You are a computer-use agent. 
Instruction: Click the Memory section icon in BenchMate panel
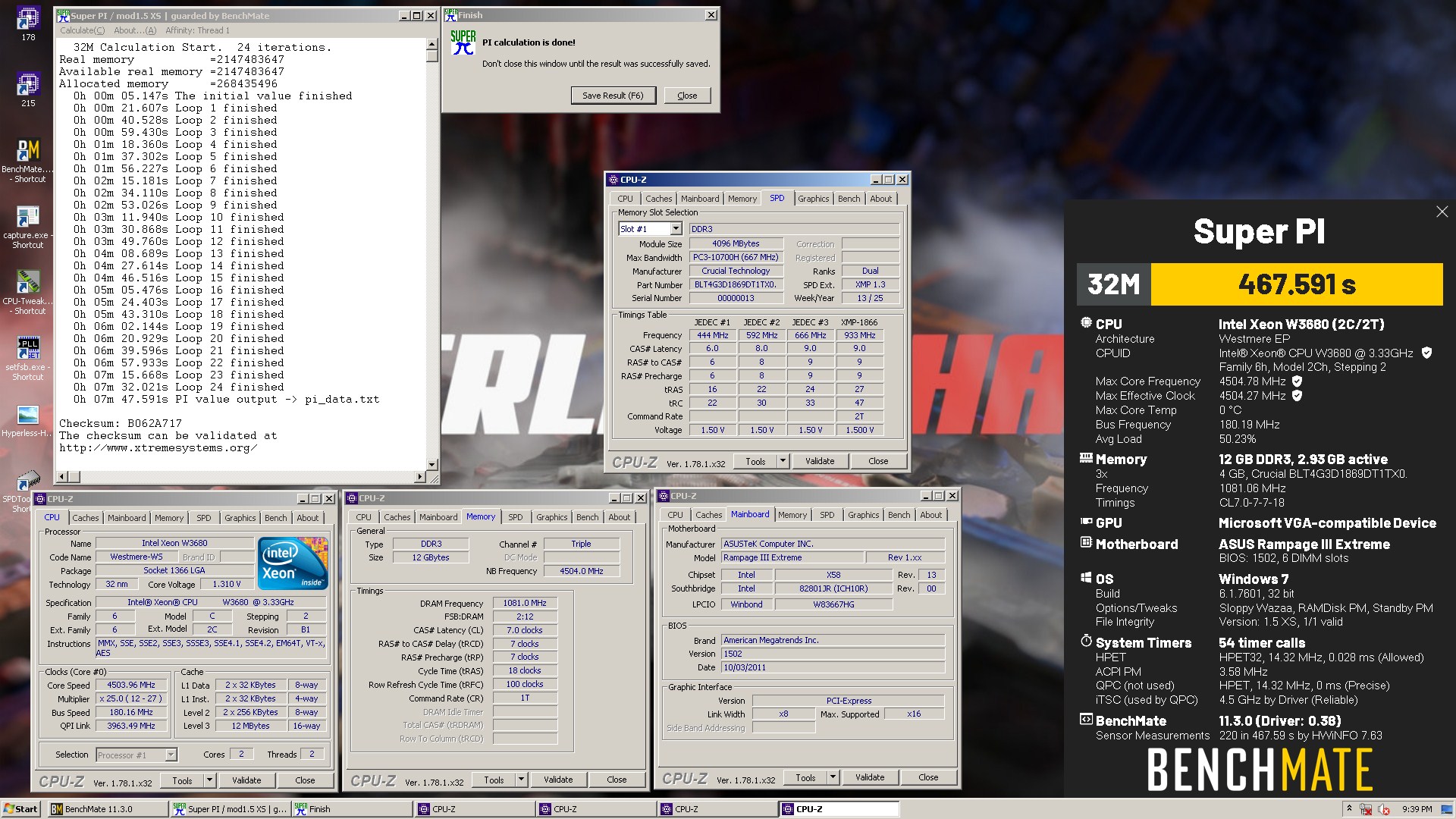1086,458
